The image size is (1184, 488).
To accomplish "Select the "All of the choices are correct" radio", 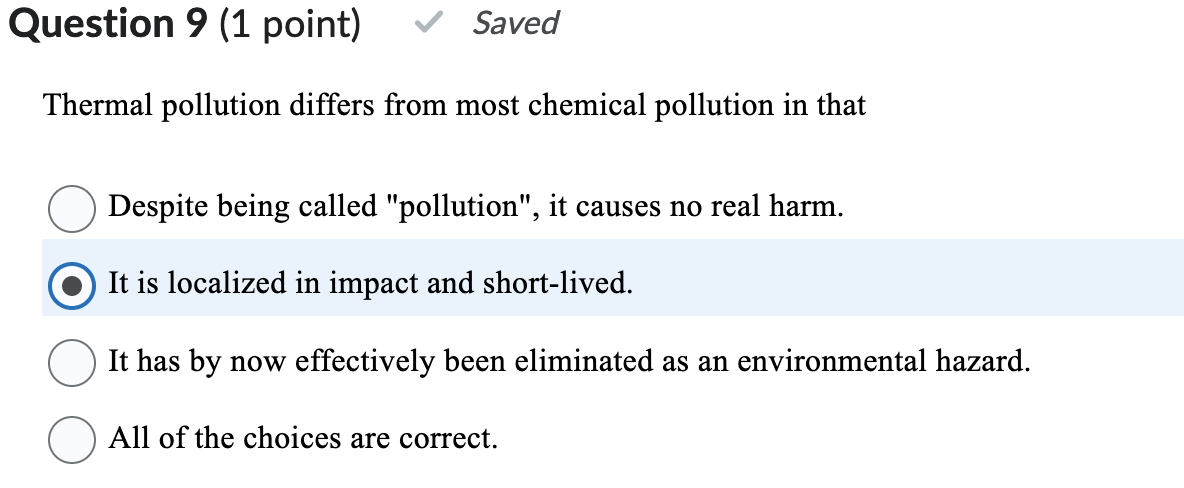I will click(x=72, y=439).
